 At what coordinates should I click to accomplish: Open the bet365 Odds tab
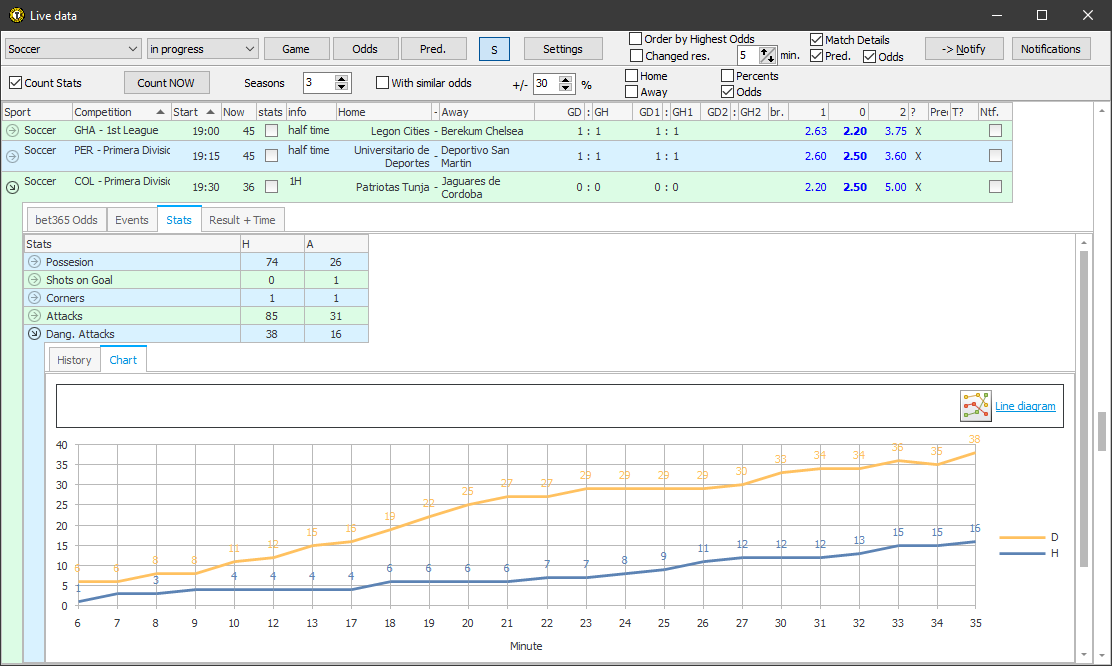coord(65,219)
